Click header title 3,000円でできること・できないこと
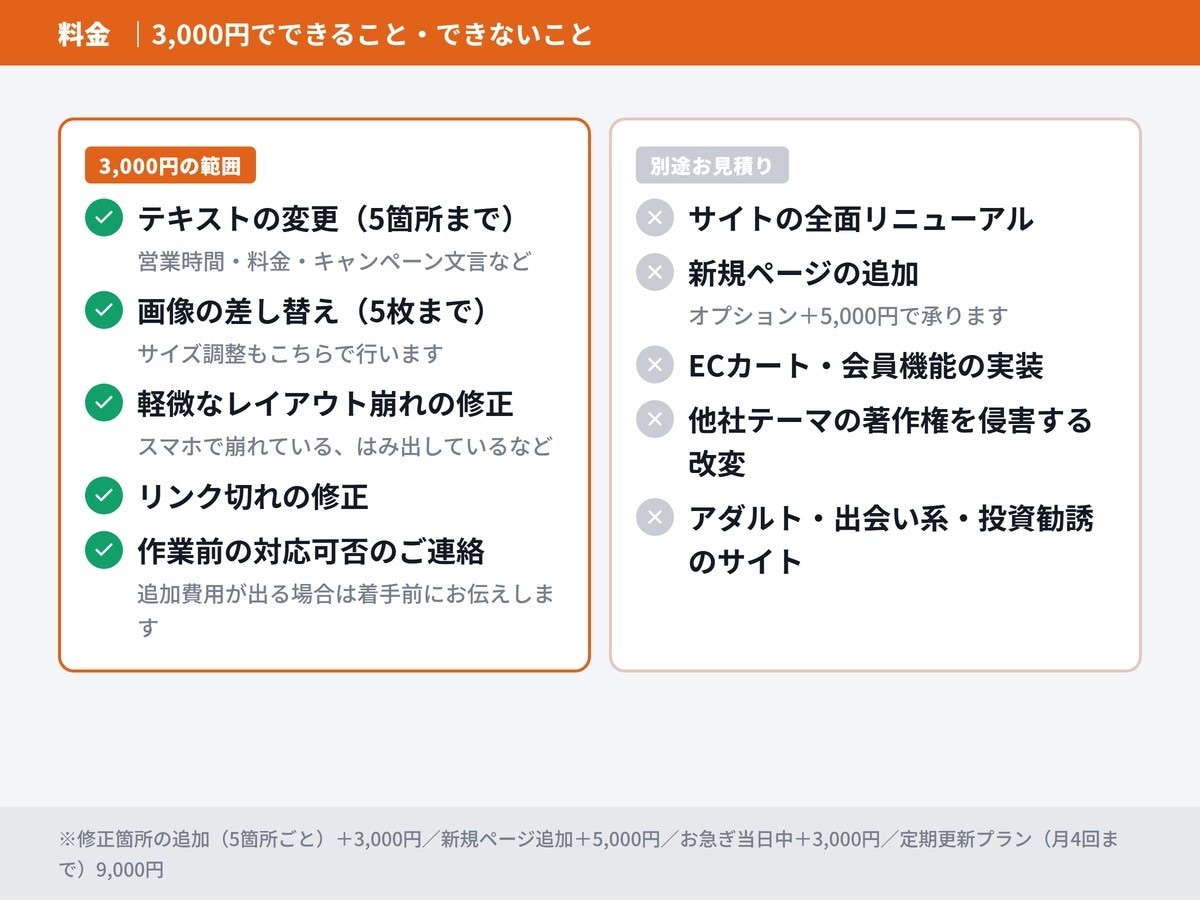 click(372, 34)
